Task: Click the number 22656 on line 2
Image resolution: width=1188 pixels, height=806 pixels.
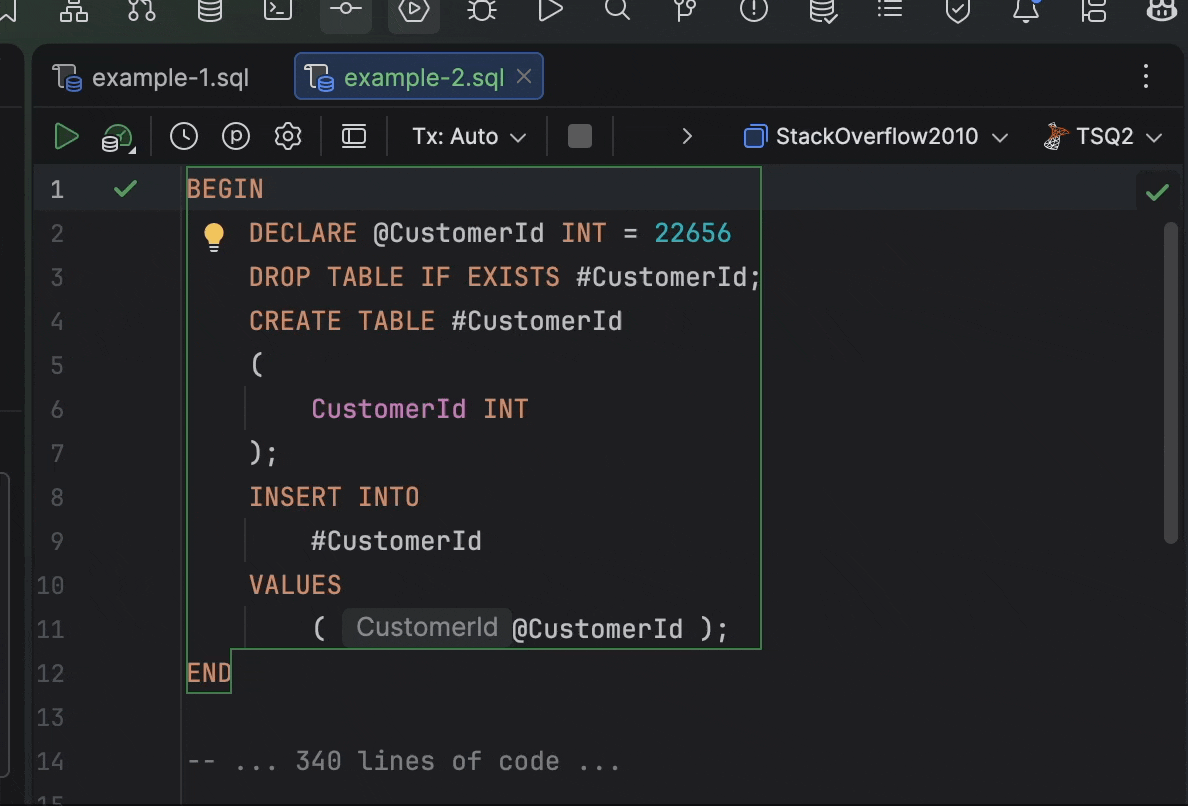Action: click(692, 233)
